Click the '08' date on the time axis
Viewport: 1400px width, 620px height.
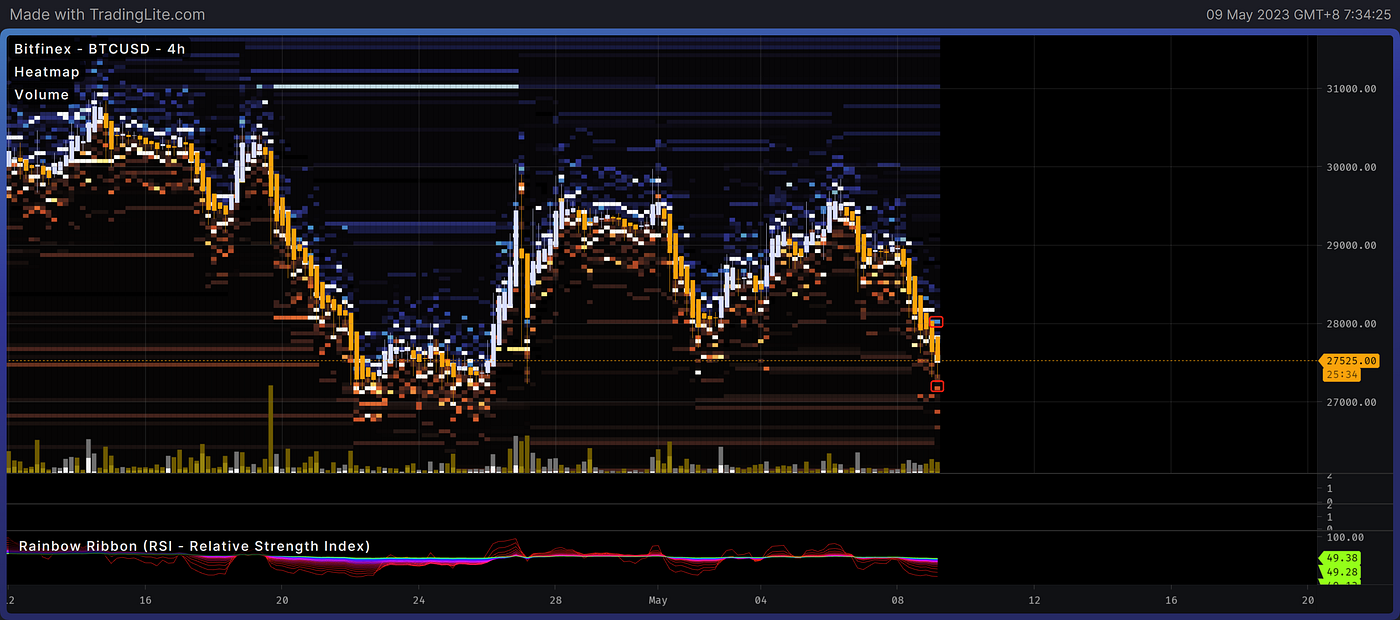point(897,601)
